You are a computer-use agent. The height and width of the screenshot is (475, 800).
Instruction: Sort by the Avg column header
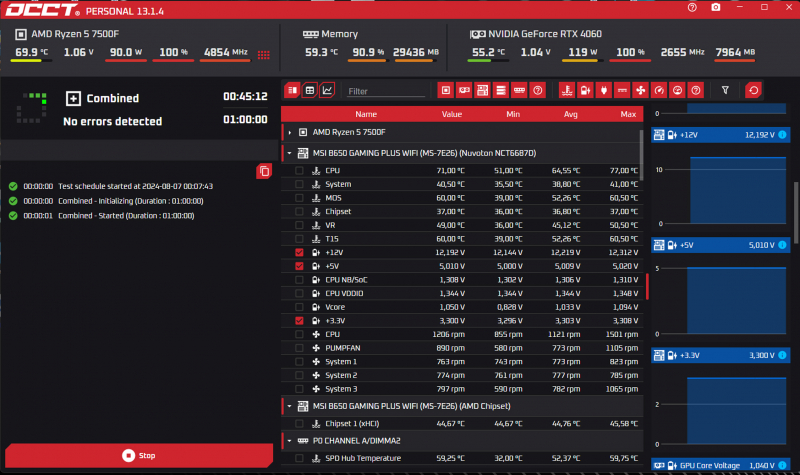tap(570, 114)
